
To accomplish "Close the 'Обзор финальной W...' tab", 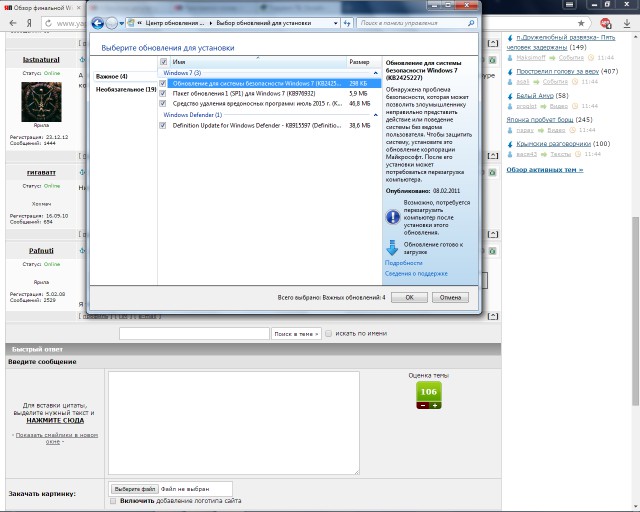I will [79, 8].
